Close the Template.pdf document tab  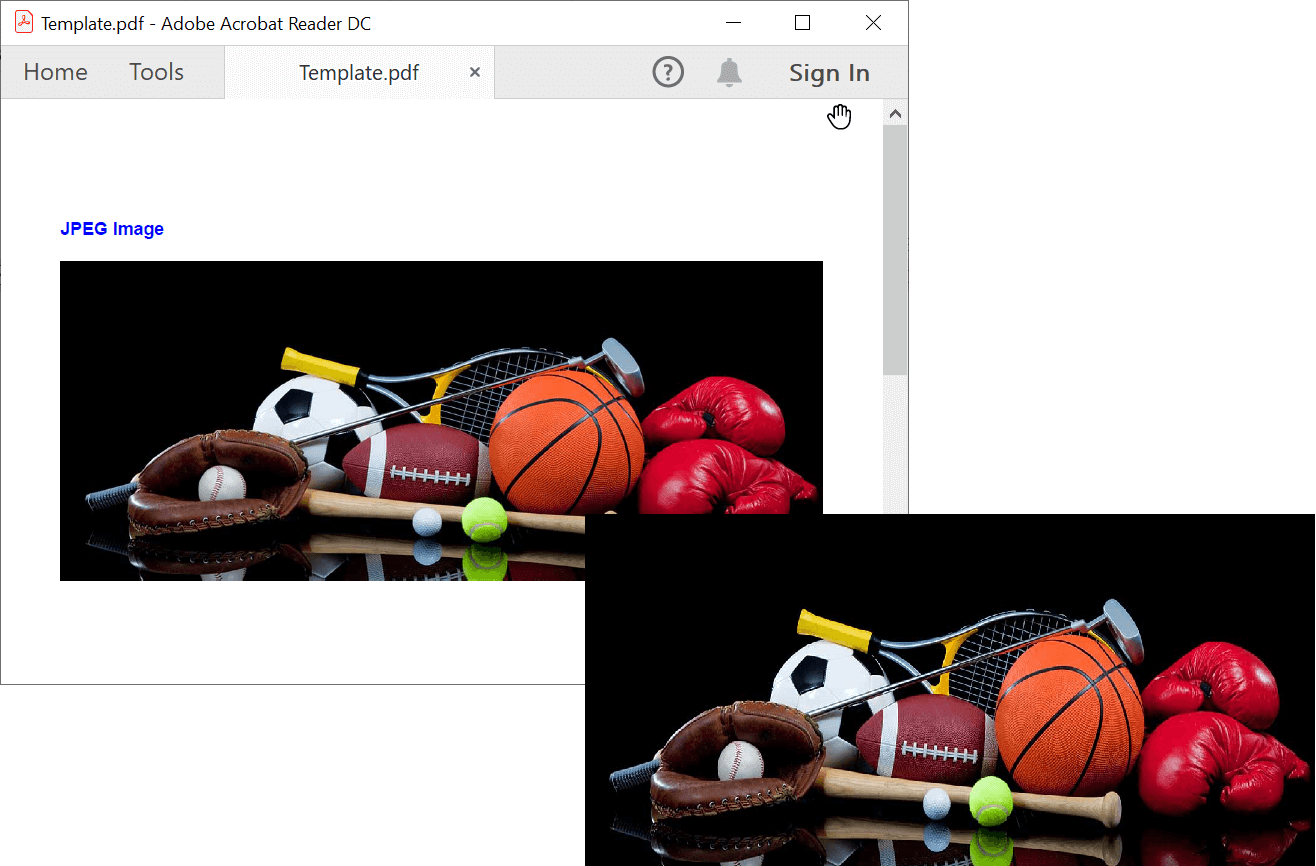(x=475, y=72)
